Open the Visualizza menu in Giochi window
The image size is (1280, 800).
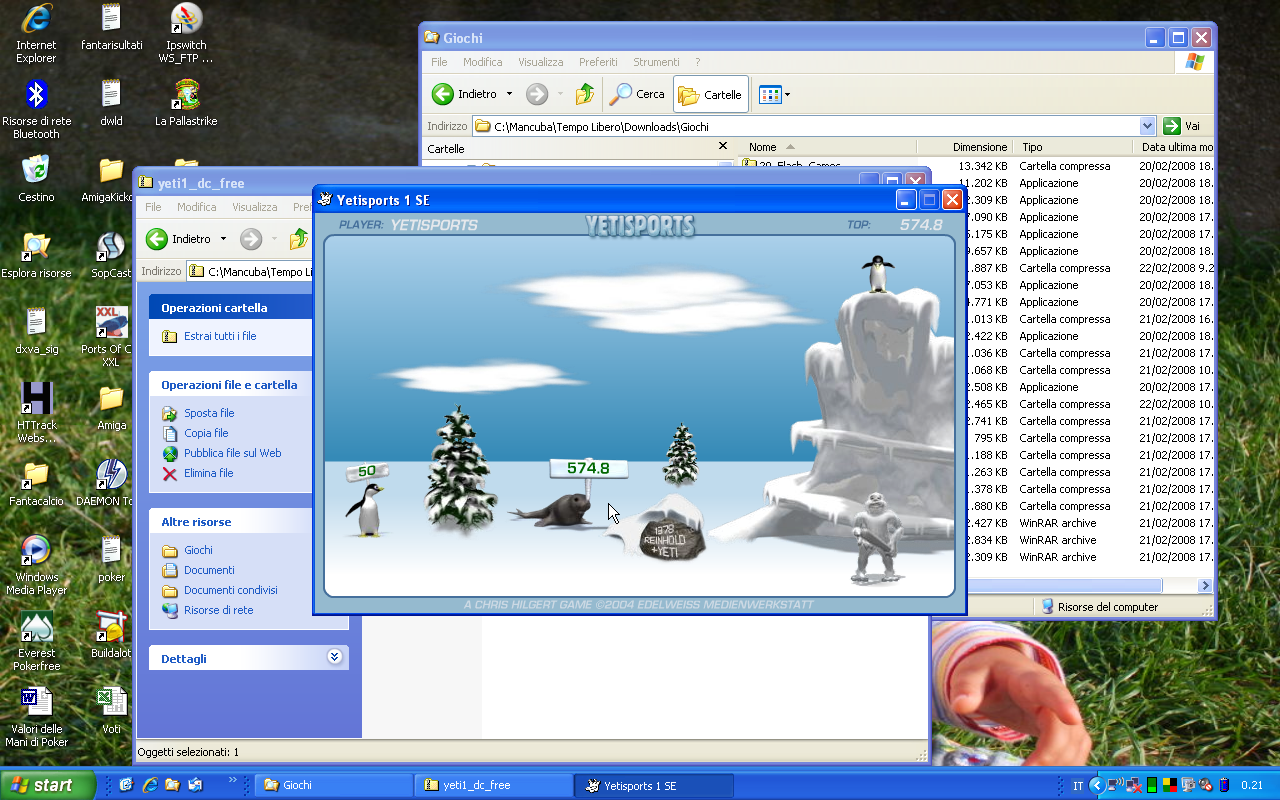[x=541, y=62]
